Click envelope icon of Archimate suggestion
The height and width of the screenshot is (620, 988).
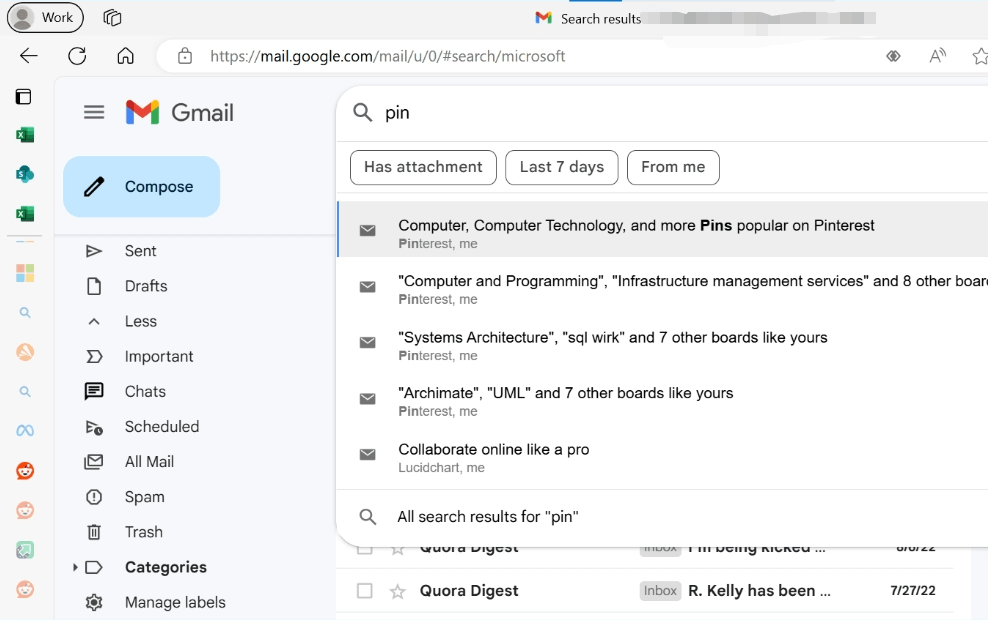coord(367,398)
